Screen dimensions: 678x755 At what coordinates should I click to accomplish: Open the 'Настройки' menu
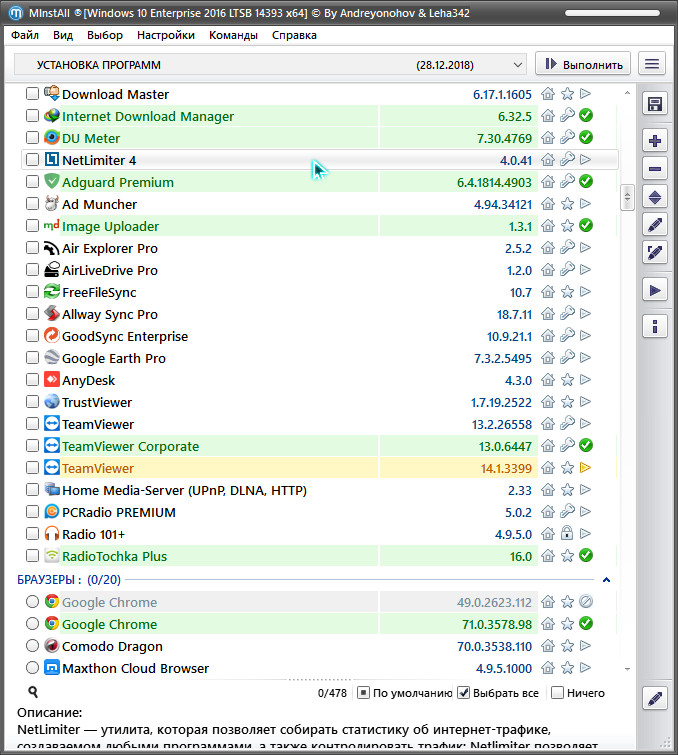166,35
